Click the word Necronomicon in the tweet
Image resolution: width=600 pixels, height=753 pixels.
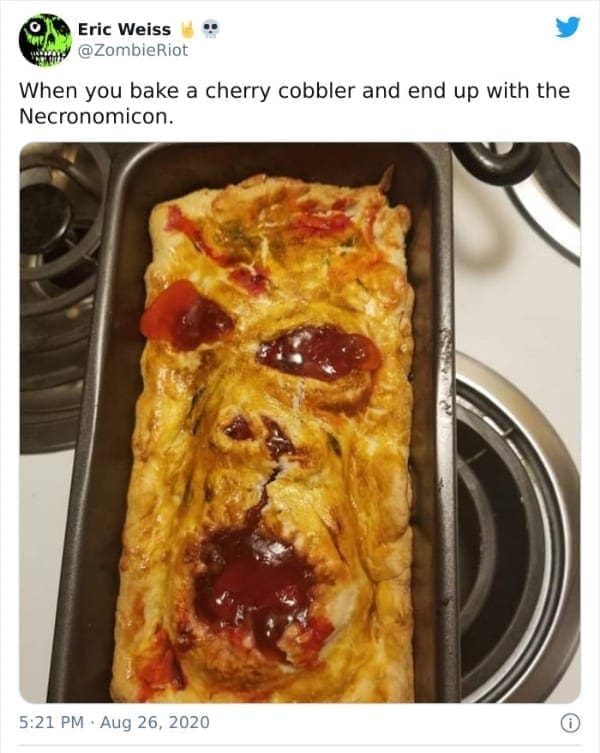click(x=96, y=117)
